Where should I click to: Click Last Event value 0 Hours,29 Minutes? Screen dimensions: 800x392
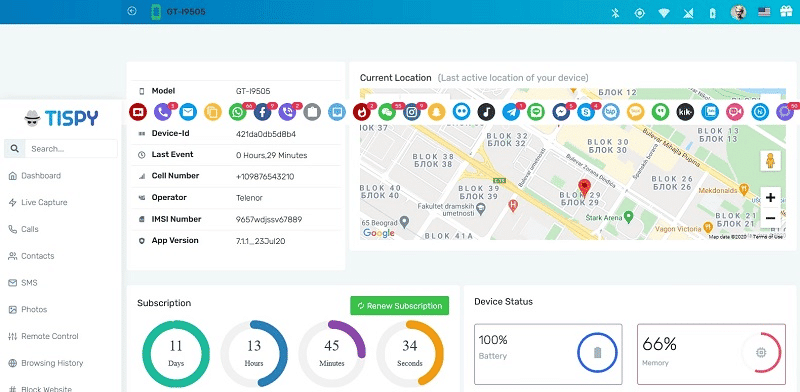(x=271, y=155)
